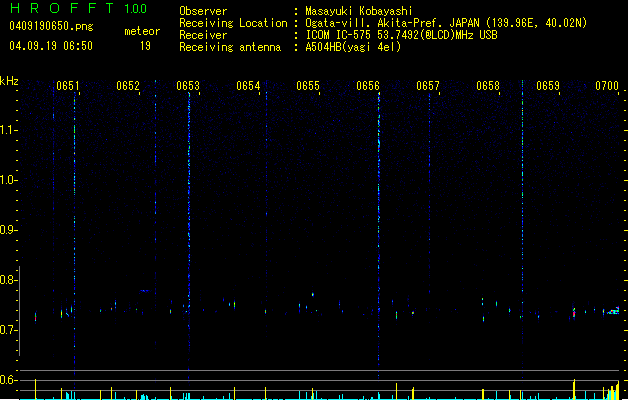Click the 0654 time marker

[248, 86]
